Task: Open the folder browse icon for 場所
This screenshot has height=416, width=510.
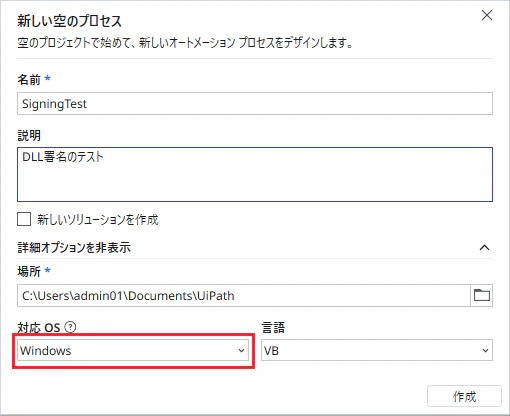Action: (482, 296)
